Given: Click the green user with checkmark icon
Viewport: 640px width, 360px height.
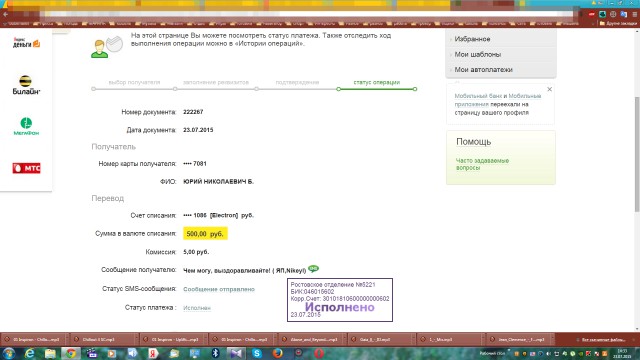Looking at the screenshot, I should coord(107,47).
